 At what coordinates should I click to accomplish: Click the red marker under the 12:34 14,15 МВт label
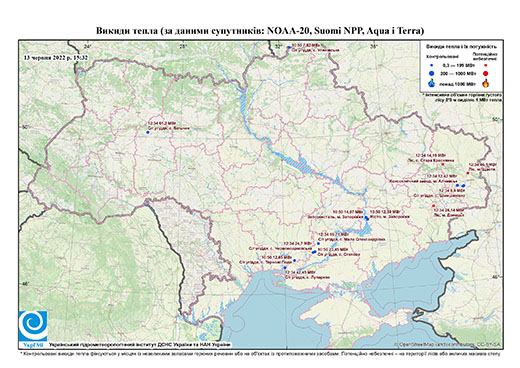(443, 164)
